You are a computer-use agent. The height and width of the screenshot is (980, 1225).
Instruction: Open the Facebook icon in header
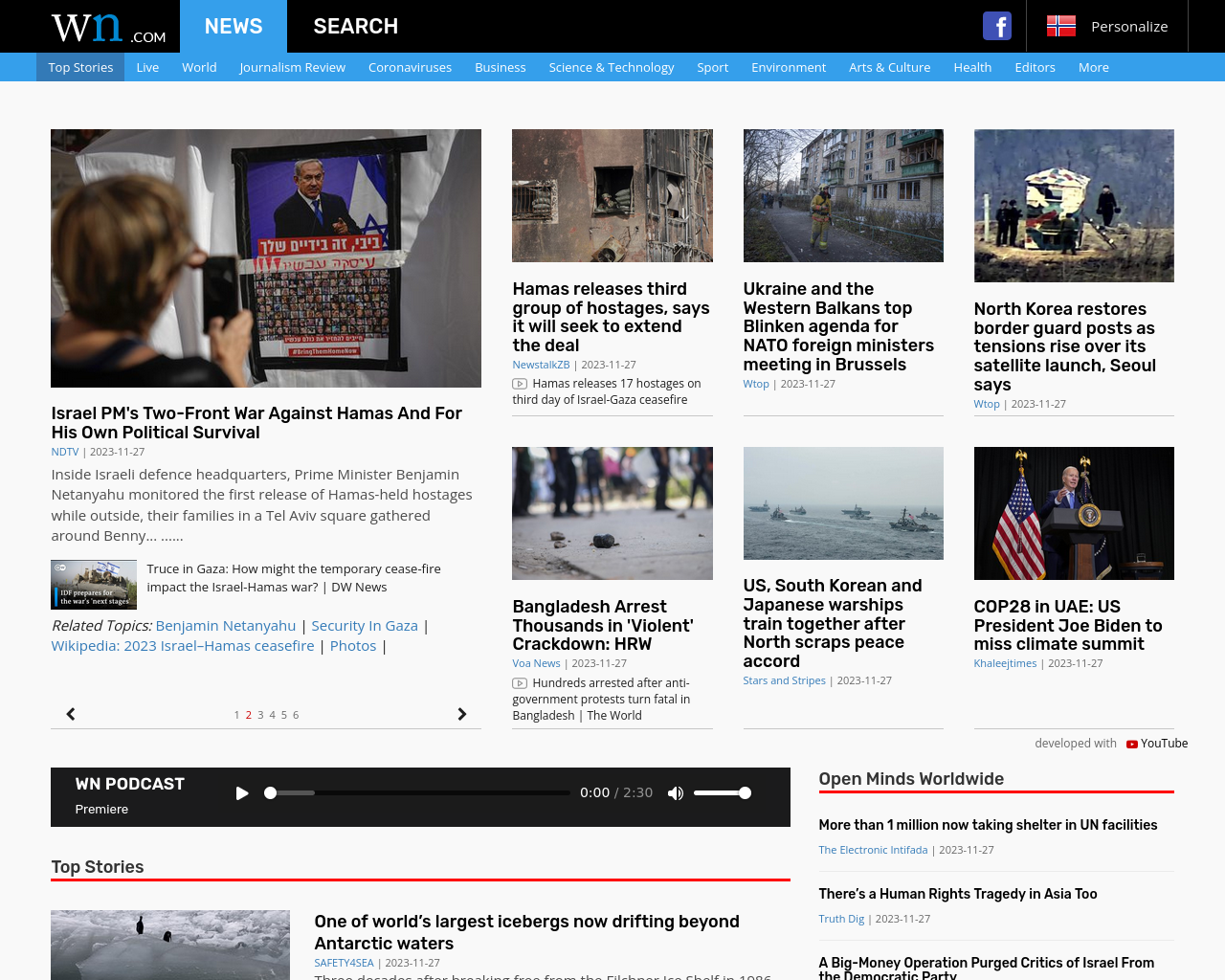click(997, 26)
